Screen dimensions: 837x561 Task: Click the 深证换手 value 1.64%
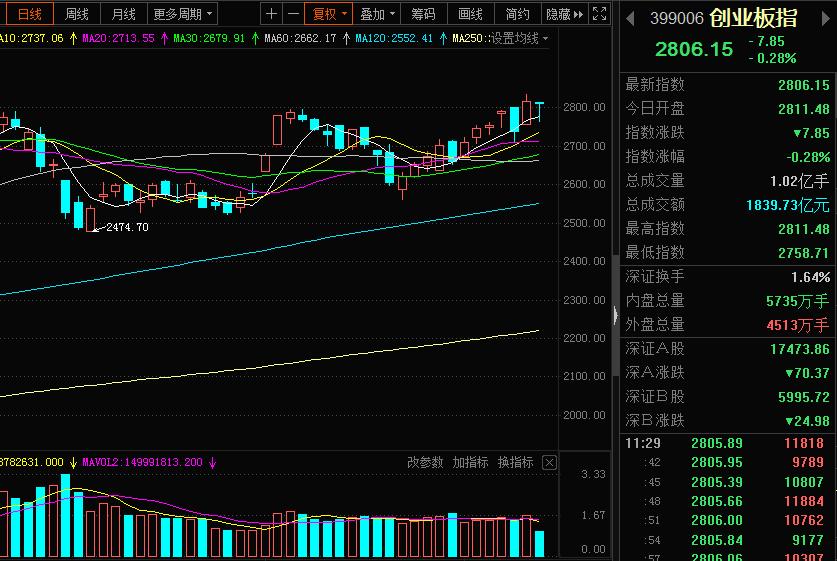tap(810, 277)
